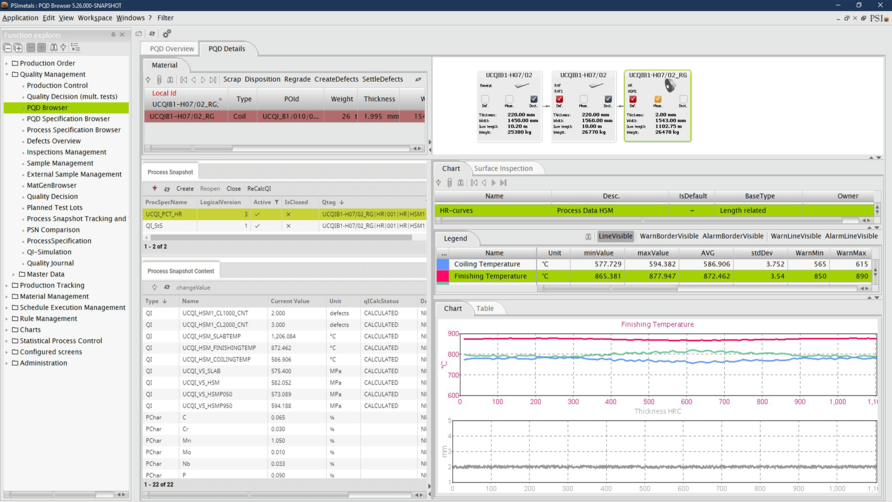Toggle the WarnBorderVisible option
The image size is (892, 502).
click(668, 236)
